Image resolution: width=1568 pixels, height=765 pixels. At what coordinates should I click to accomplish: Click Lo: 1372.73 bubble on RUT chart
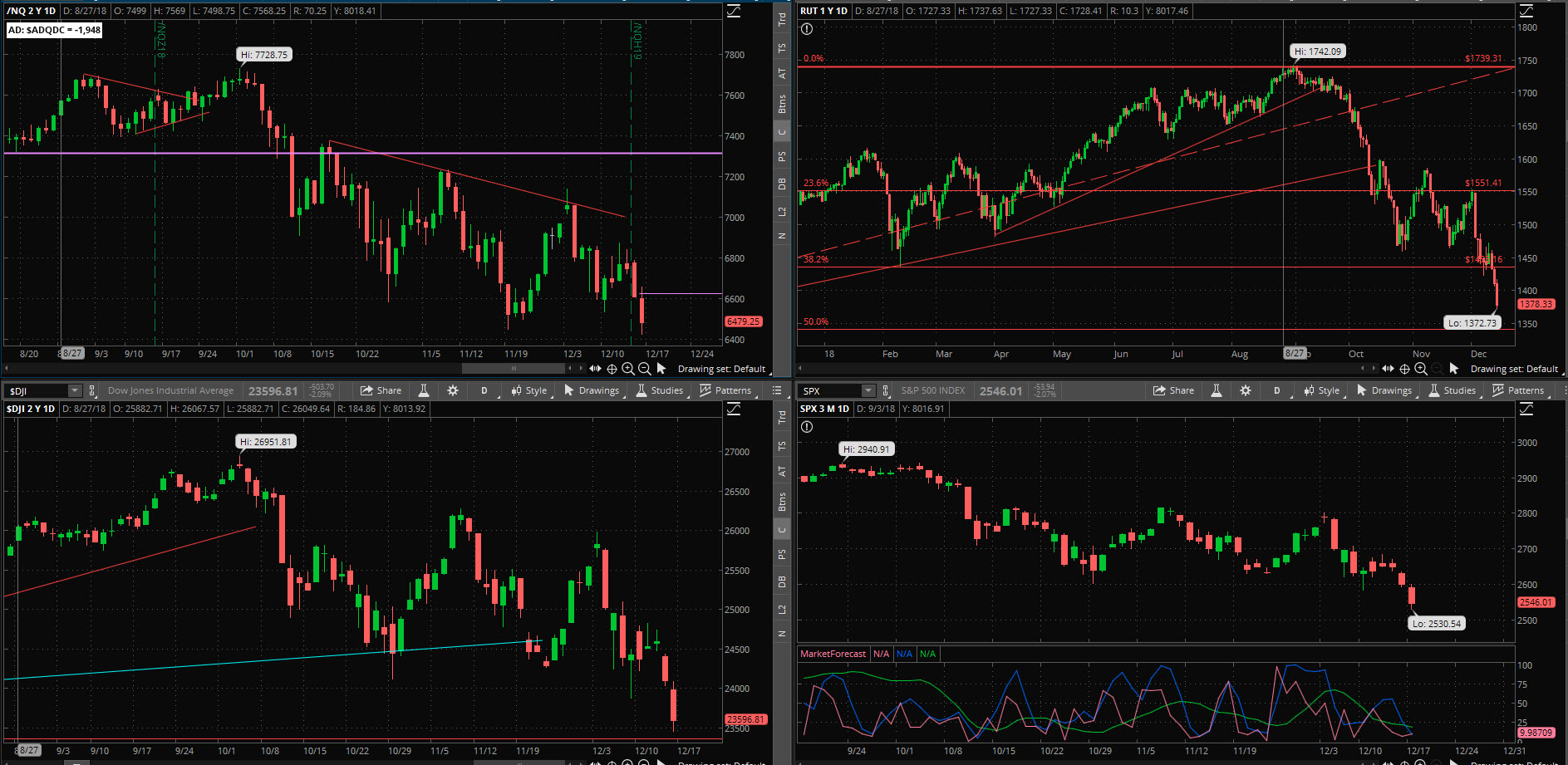(x=1472, y=323)
